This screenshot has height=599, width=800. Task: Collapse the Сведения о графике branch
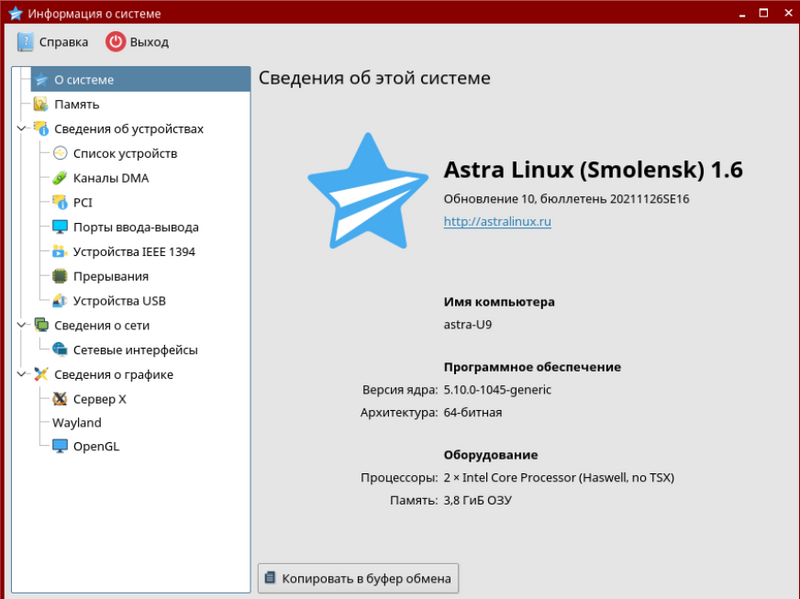click(22, 375)
